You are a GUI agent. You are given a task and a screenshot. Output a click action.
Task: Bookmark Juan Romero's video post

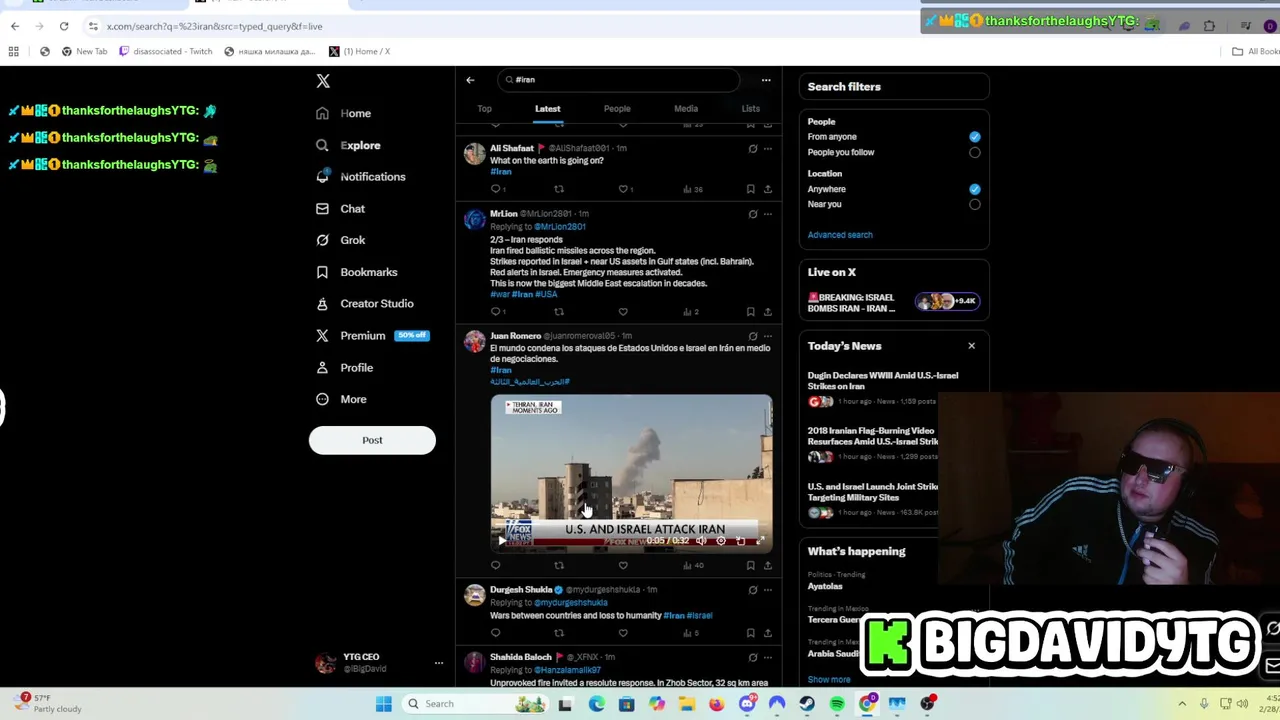pos(751,565)
